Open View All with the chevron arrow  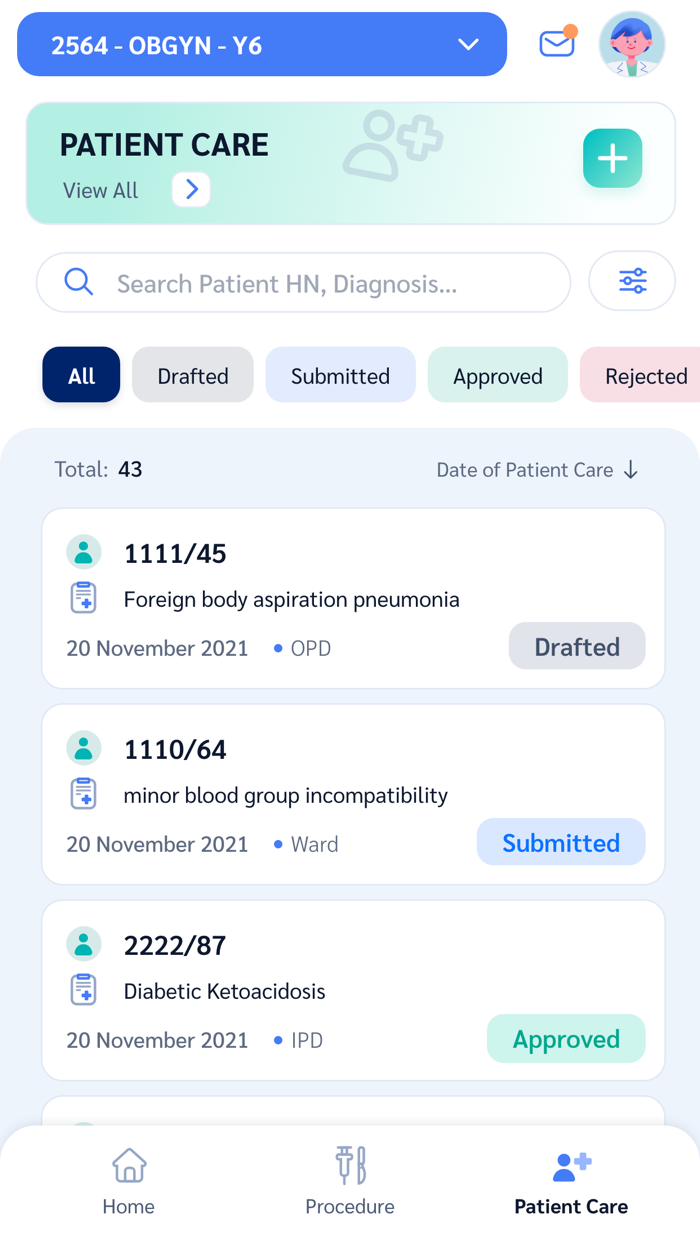pyautogui.click(x=190, y=190)
